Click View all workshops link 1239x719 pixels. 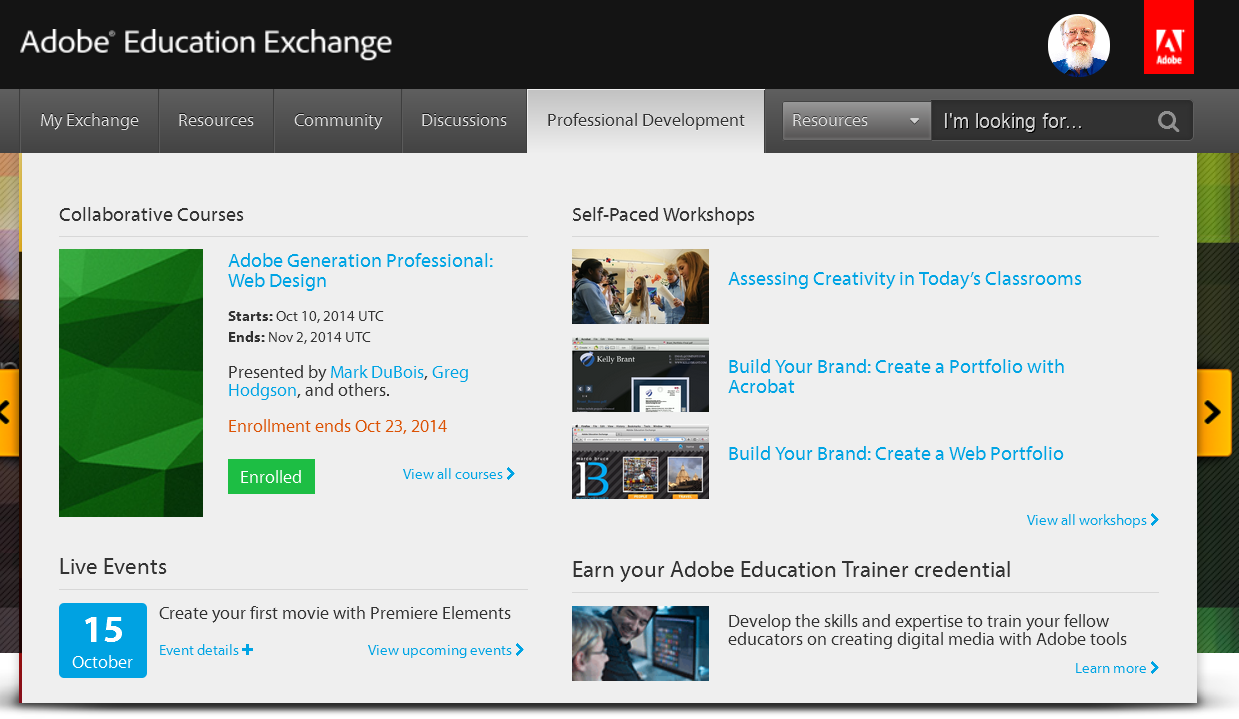coord(1093,520)
